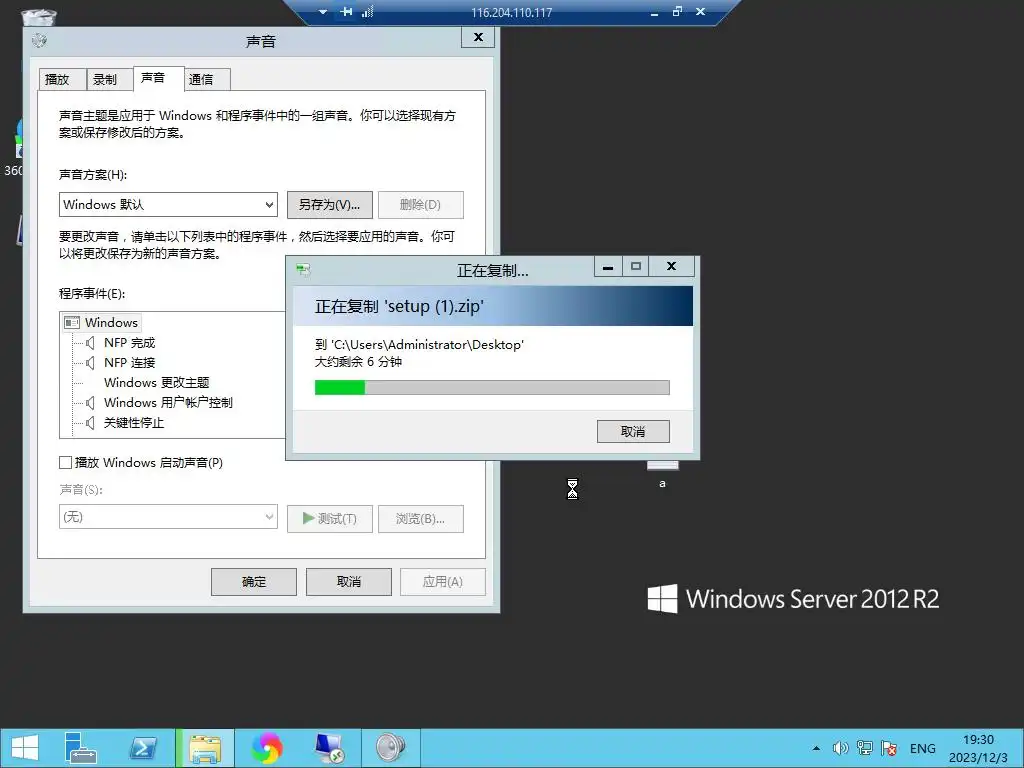Click the destination path C:\Users\Administrator\Desktop text
Screen dimensions: 1024x768
[x=428, y=345]
